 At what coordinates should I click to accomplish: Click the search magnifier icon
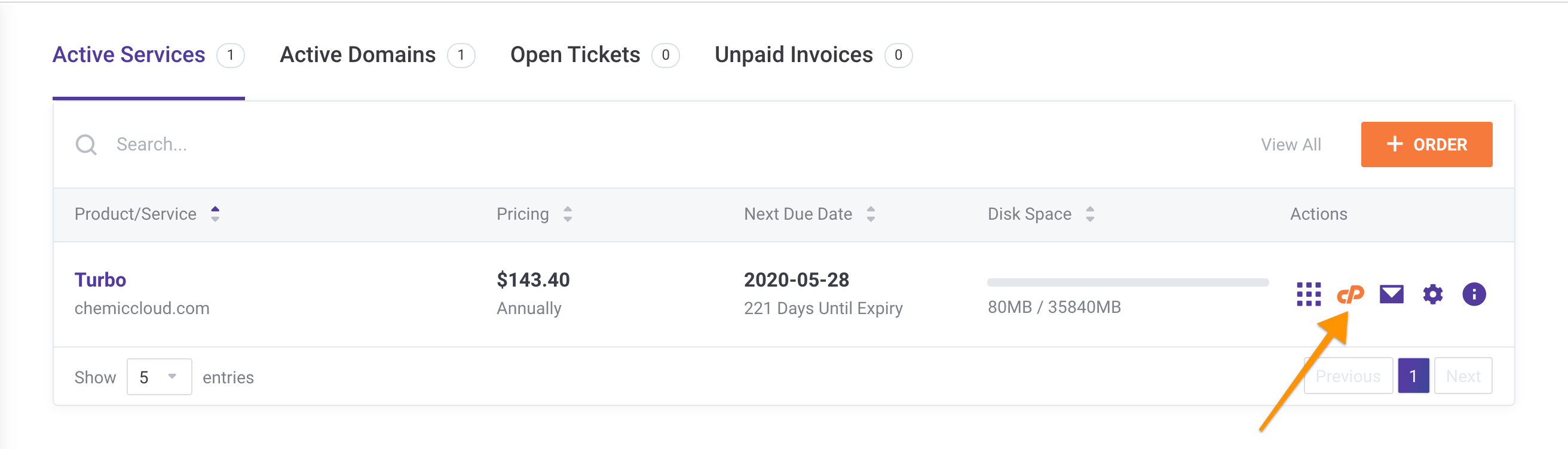86,145
